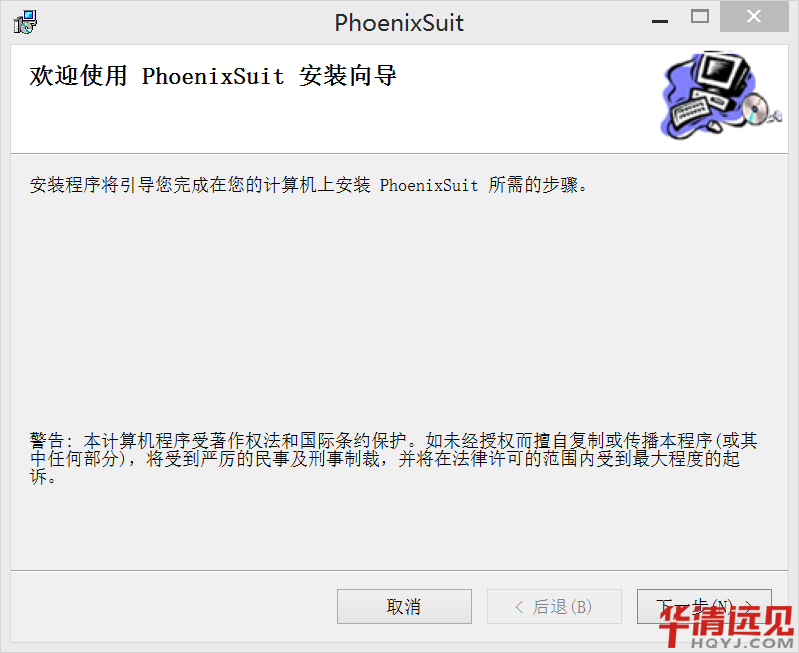The height and width of the screenshot is (653, 799).
Task: Continue with the 下一步(N) button
Action: click(x=704, y=607)
